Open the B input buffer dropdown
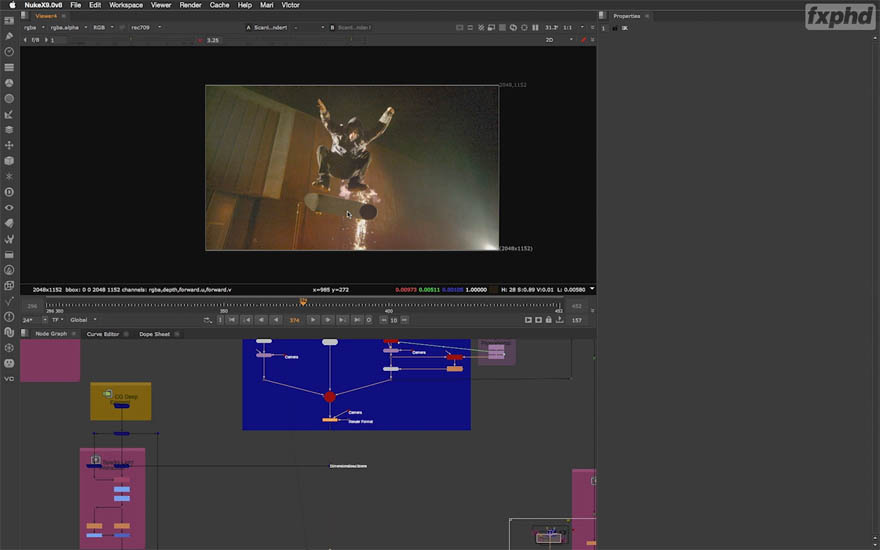Viewport: 880px width, 550px height. pyautogui.click(x=351, y=28)
